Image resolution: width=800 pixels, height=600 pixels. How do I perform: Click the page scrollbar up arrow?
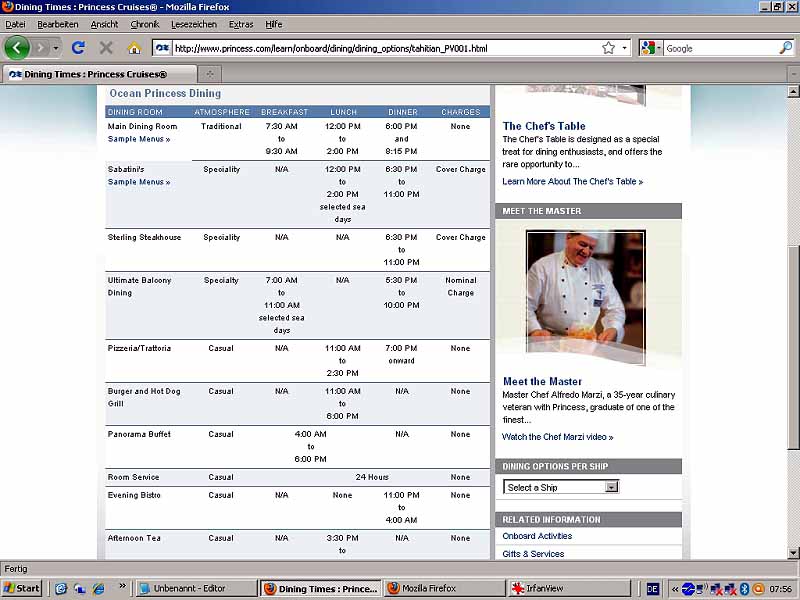793,91
